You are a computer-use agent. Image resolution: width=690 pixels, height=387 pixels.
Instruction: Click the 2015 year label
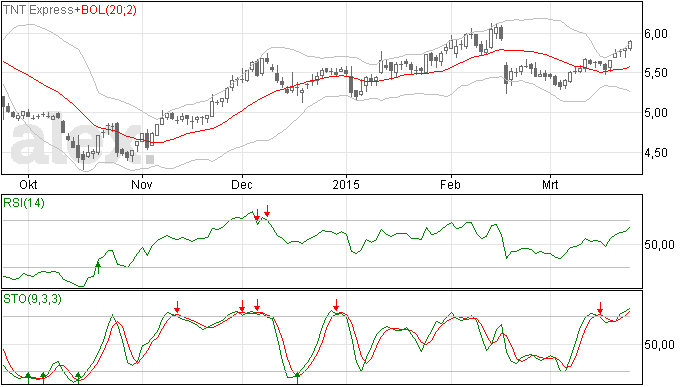click(346, 184)
